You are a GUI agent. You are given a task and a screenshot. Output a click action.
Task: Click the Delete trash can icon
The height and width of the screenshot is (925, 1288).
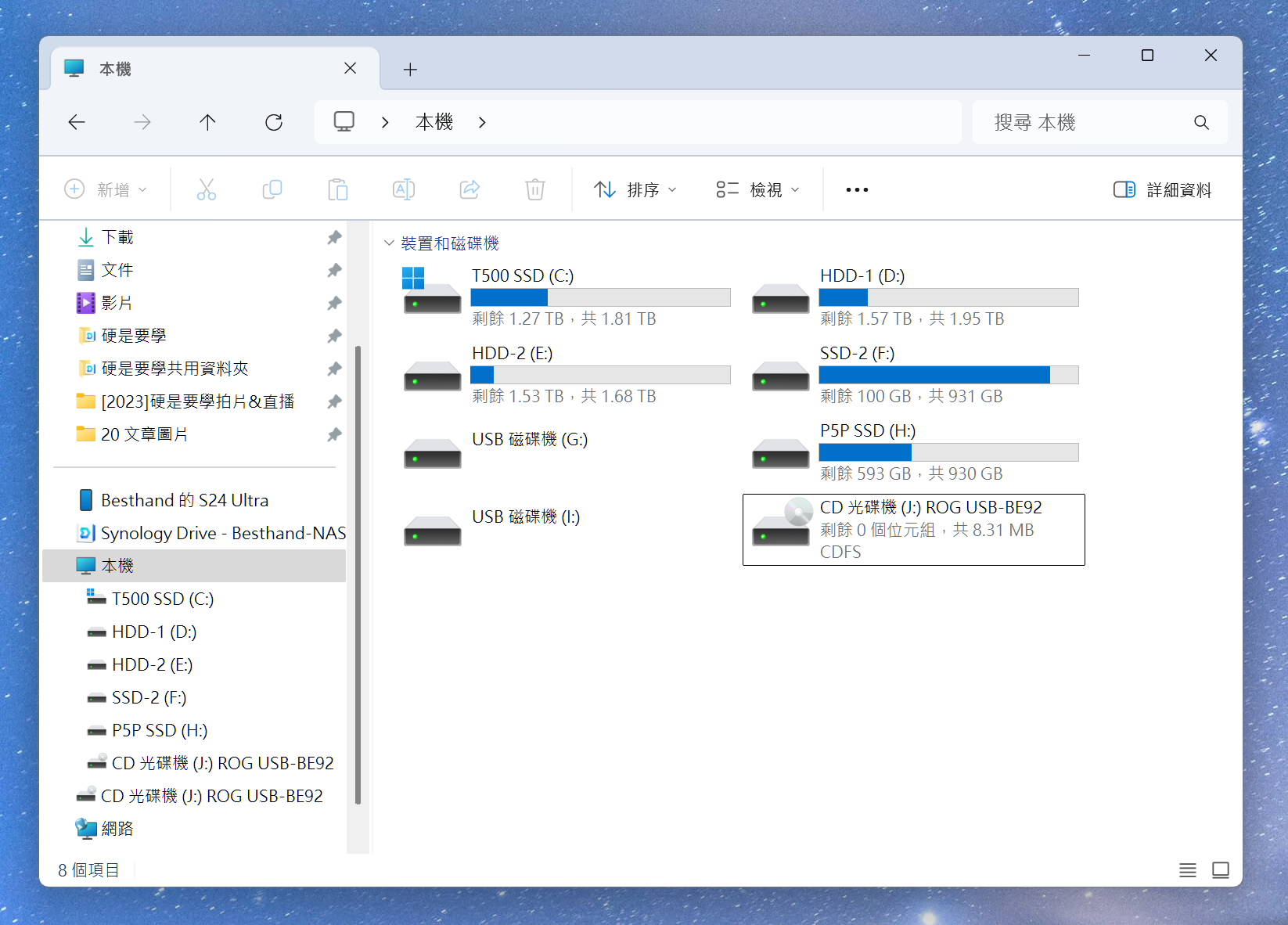(535, 189)
